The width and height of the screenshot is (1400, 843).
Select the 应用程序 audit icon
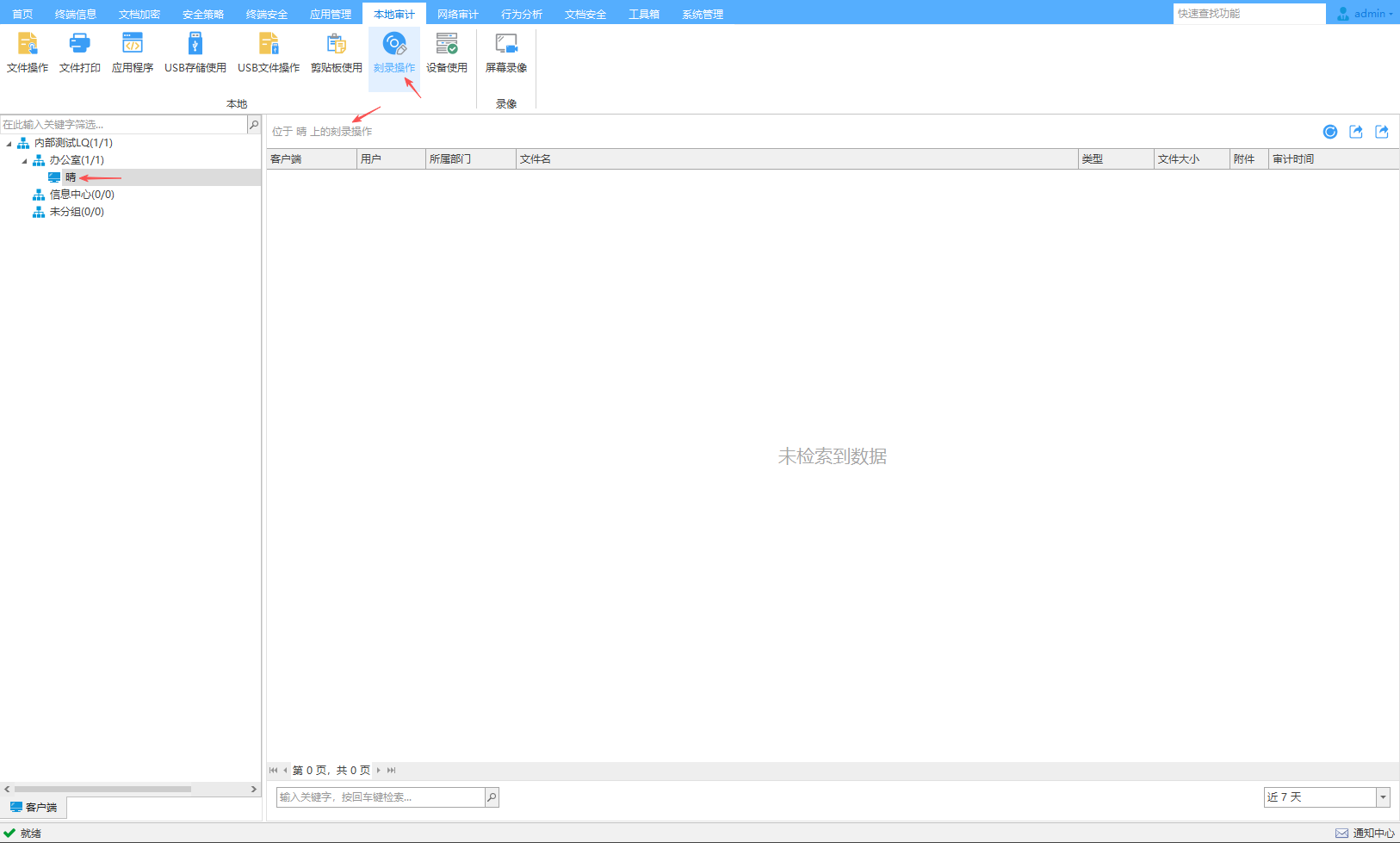coord(133,52)
